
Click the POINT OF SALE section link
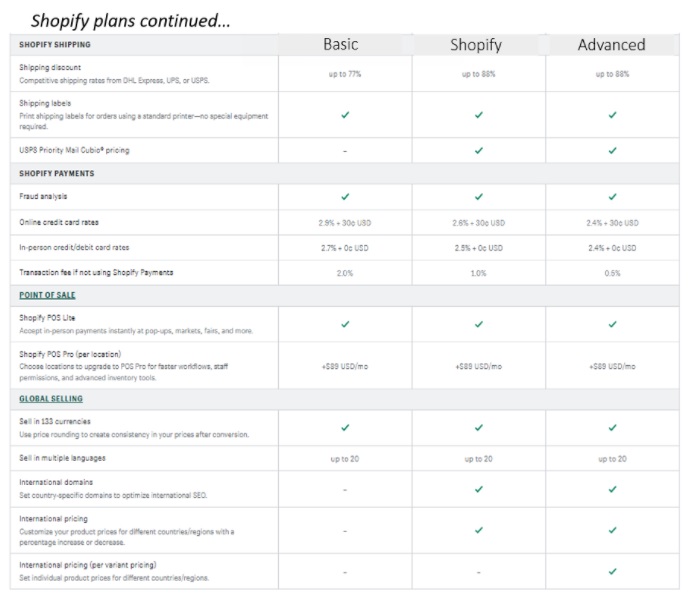click(x=47, y=295)
